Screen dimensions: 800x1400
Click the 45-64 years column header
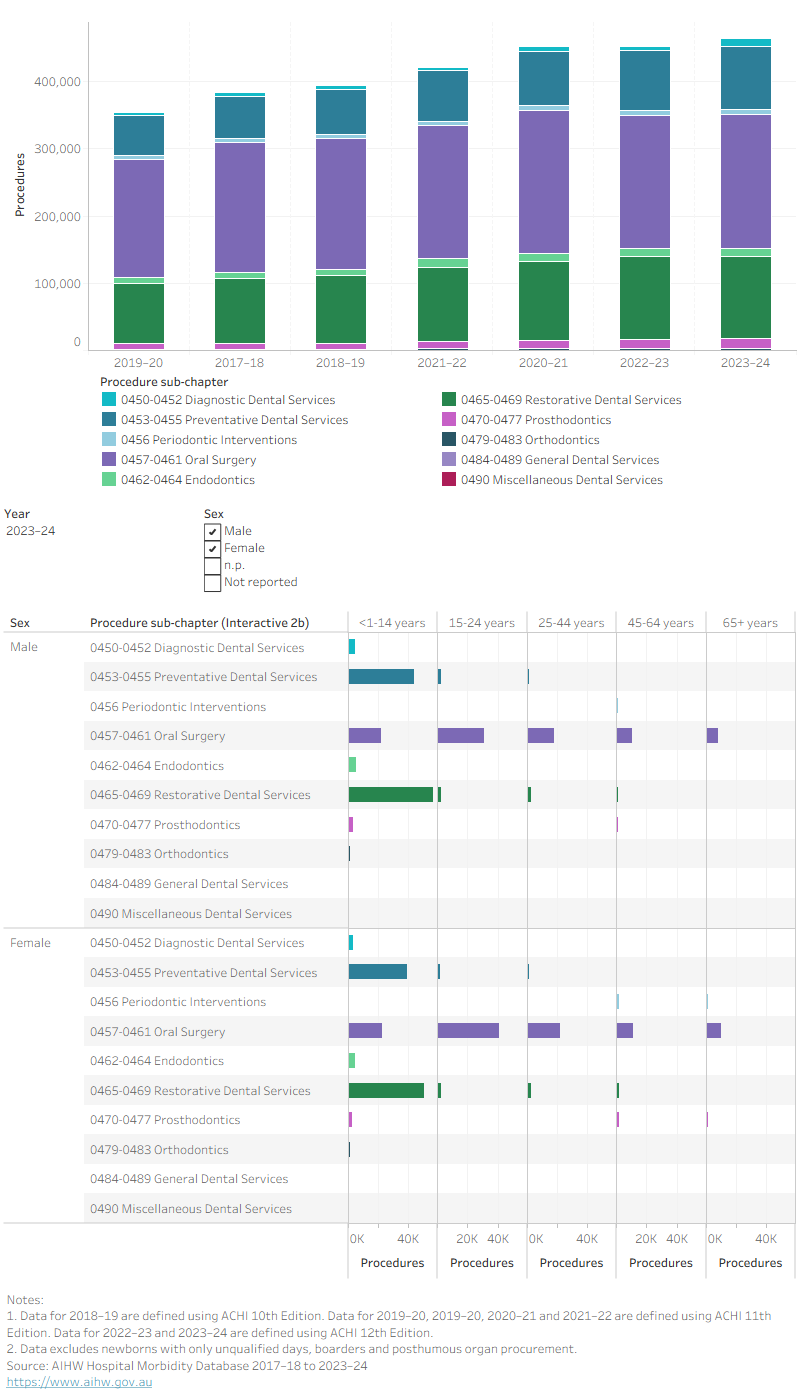tap(661, 622)
